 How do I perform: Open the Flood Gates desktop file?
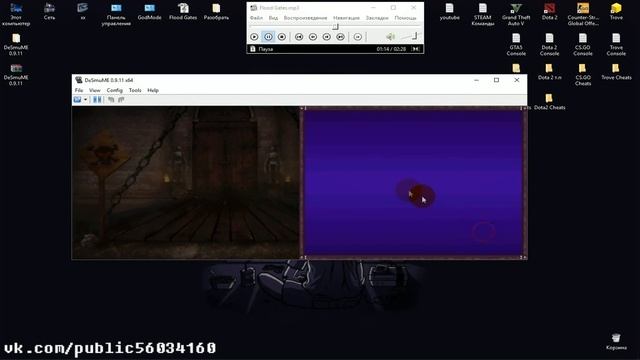click(x=183, y=11)
